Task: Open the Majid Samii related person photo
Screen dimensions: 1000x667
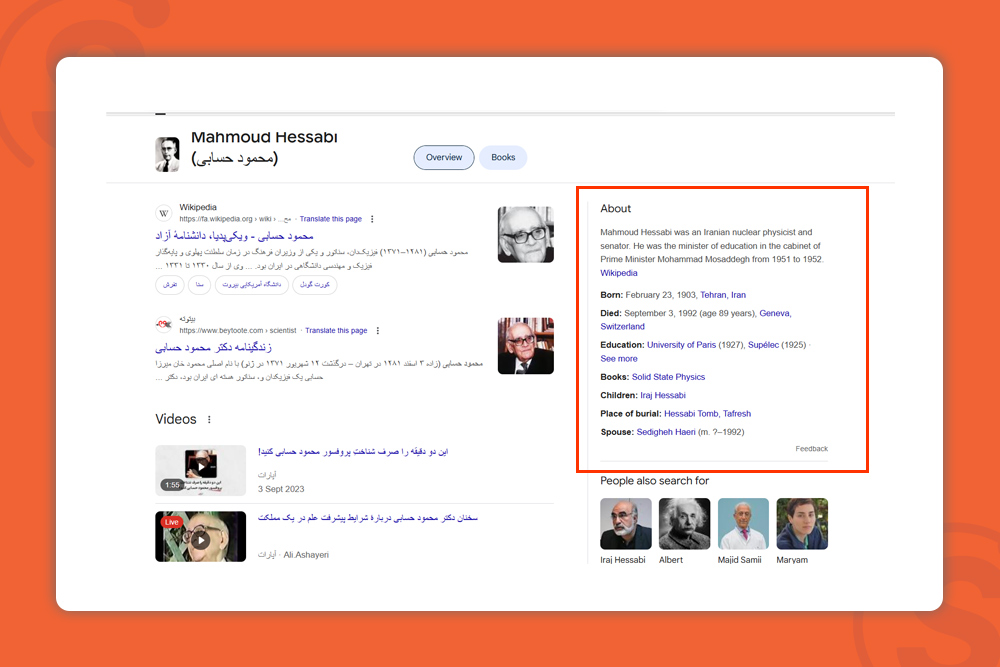Action: tap(743, 524)
